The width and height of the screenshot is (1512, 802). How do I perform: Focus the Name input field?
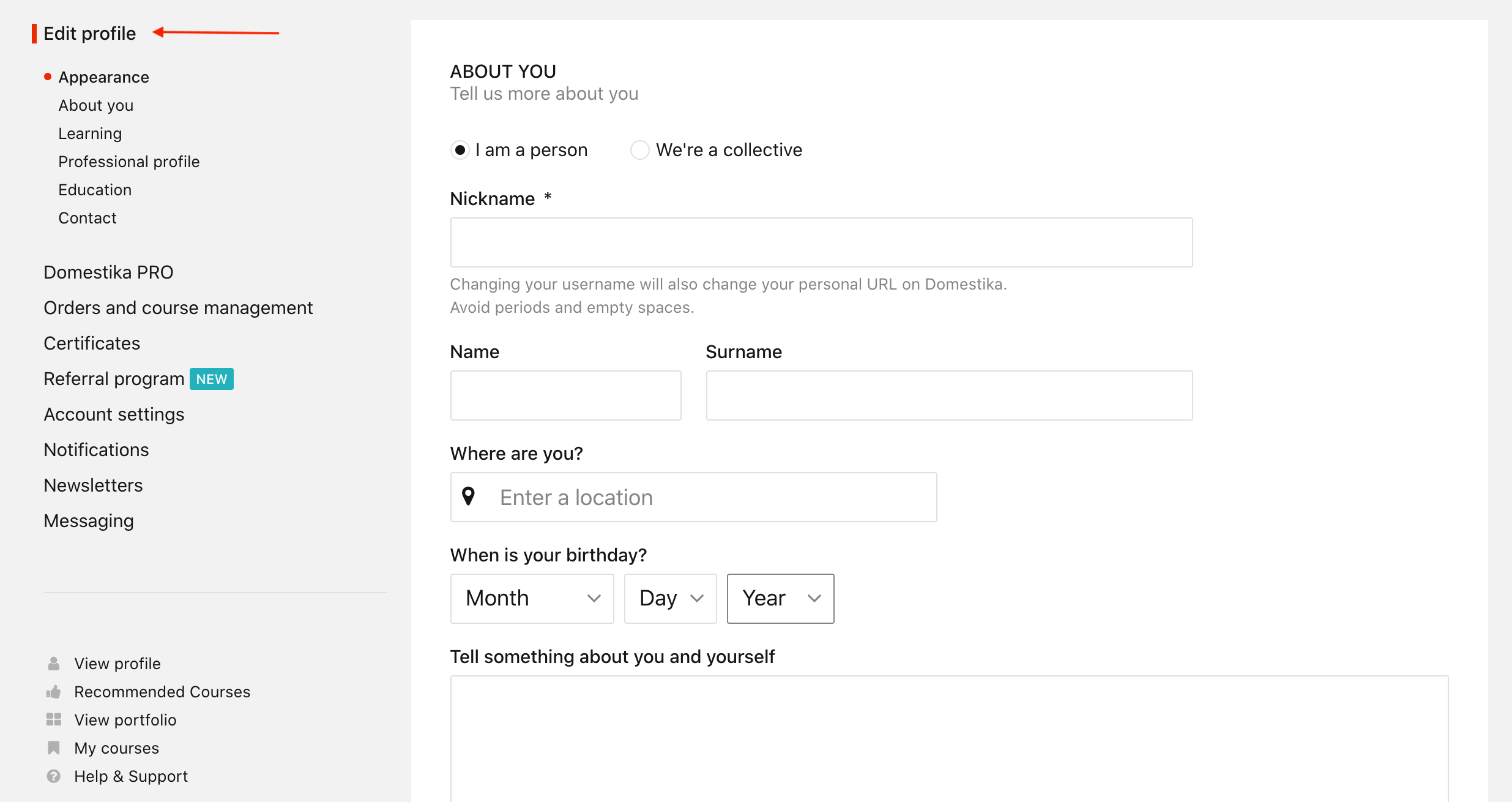coord(565,395)
